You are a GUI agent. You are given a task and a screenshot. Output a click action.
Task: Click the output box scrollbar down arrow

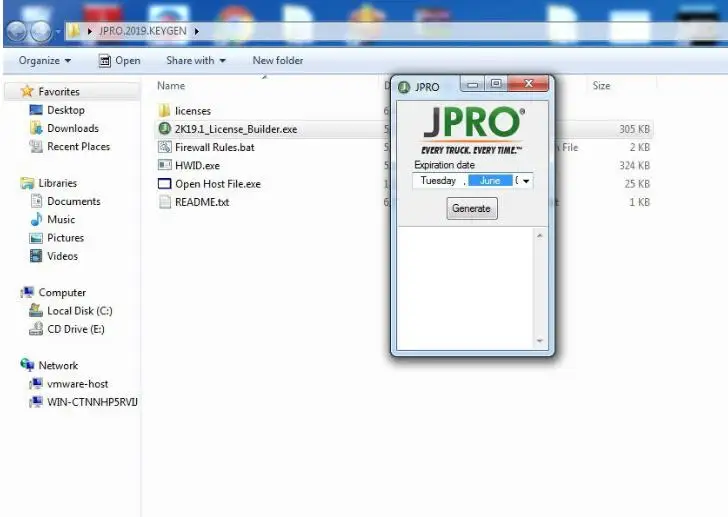pyautogui.click(x=540, y=341)
